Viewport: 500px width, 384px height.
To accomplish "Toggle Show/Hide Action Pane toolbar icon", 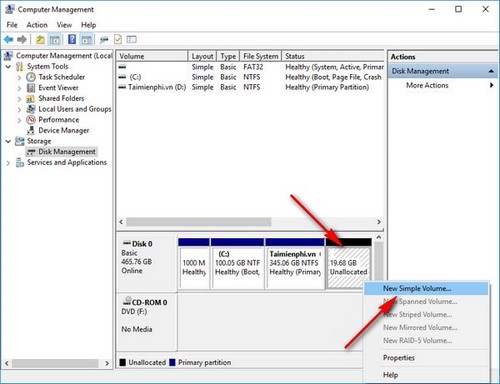I will click(86, 40).
